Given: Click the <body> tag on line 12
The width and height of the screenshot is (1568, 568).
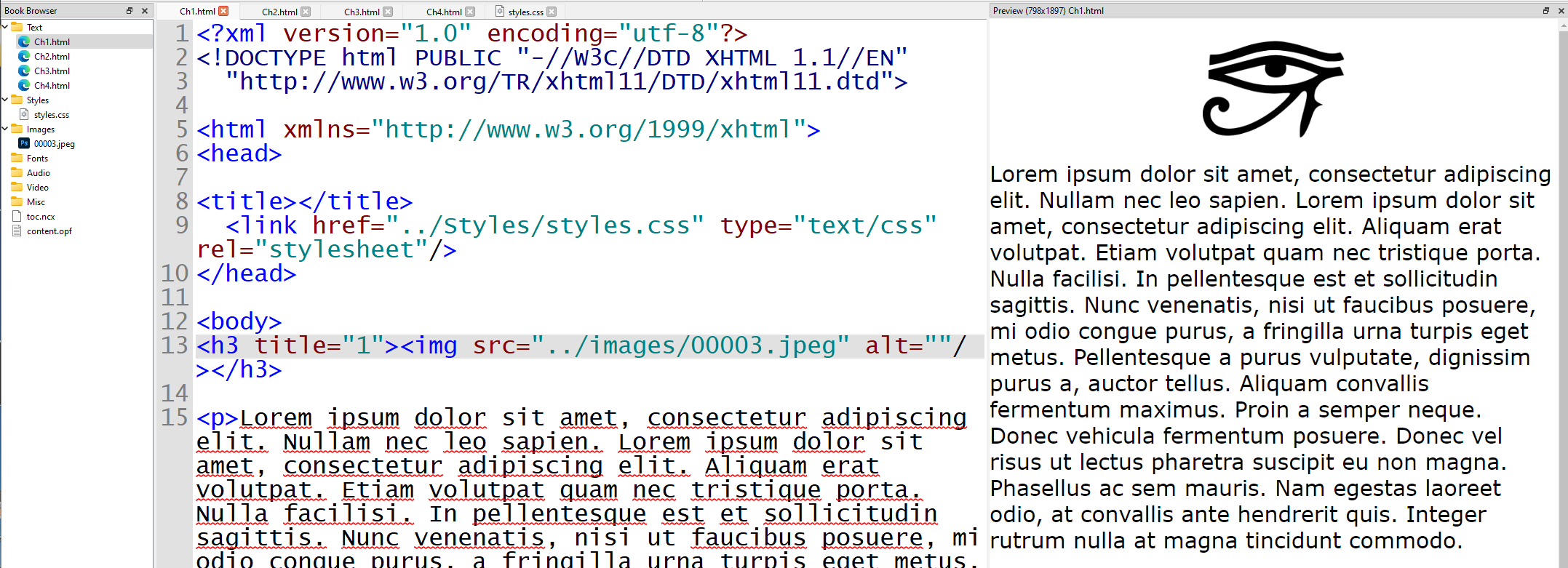Looking at the screenshot, I should click(239, 321).
